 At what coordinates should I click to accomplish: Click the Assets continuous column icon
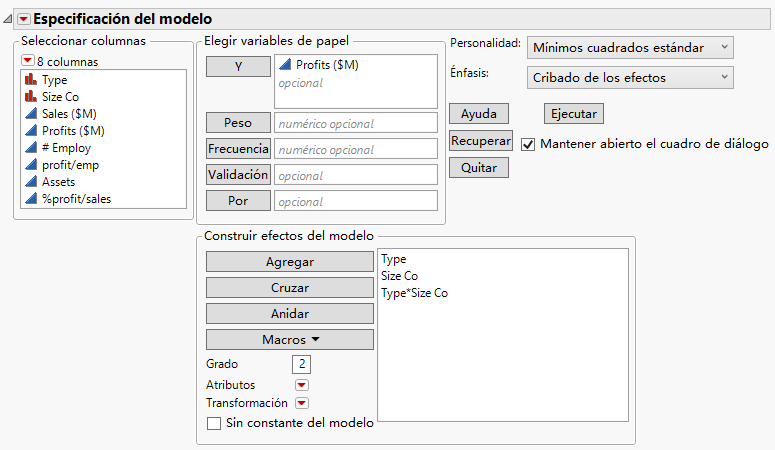pyautogui.click(x=31, y=182)
